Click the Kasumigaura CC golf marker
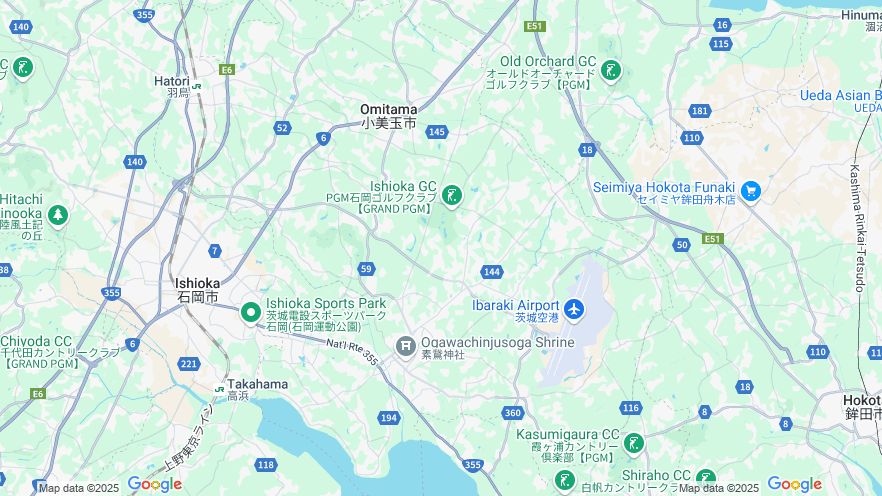 pyautogui.click(x=634, y=444)
